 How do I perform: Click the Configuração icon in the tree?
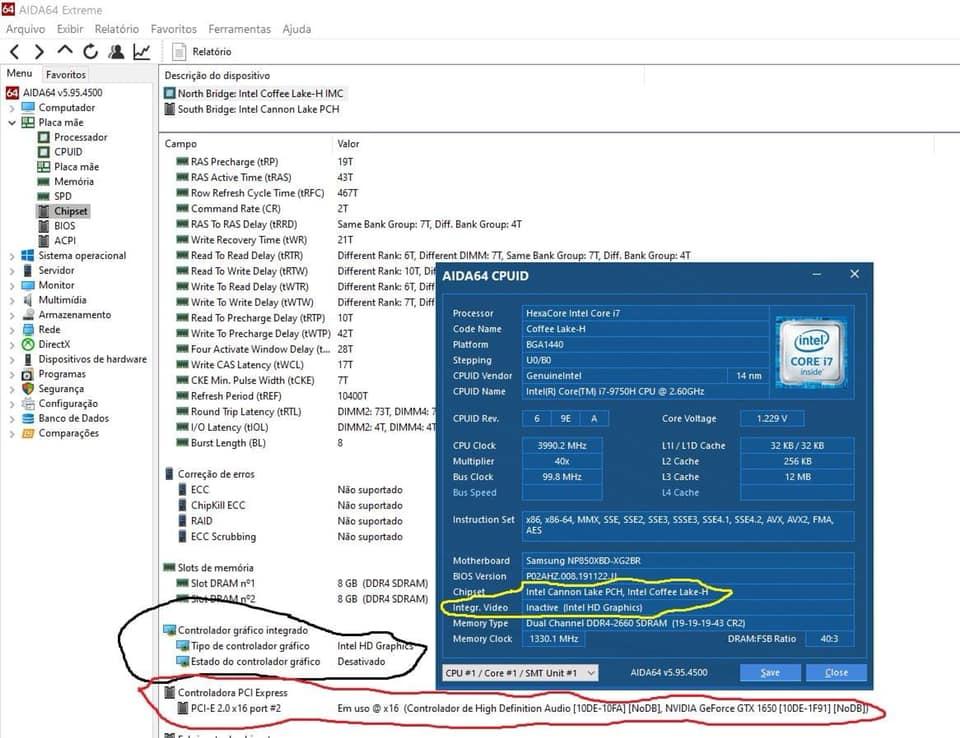(28, 404)
